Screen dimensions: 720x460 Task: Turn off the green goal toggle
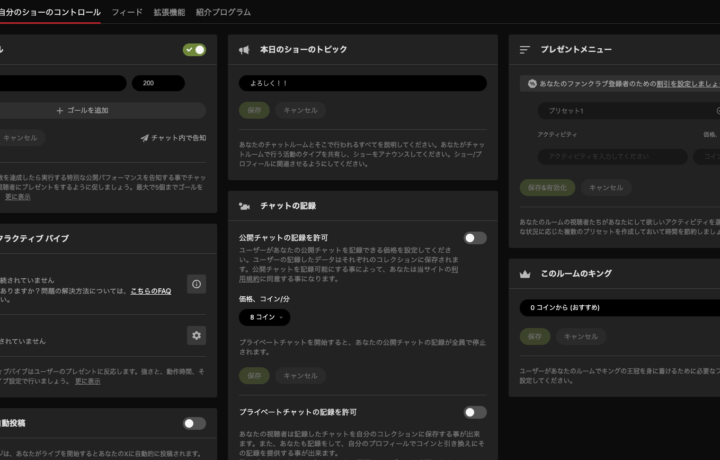coord(194,49)
